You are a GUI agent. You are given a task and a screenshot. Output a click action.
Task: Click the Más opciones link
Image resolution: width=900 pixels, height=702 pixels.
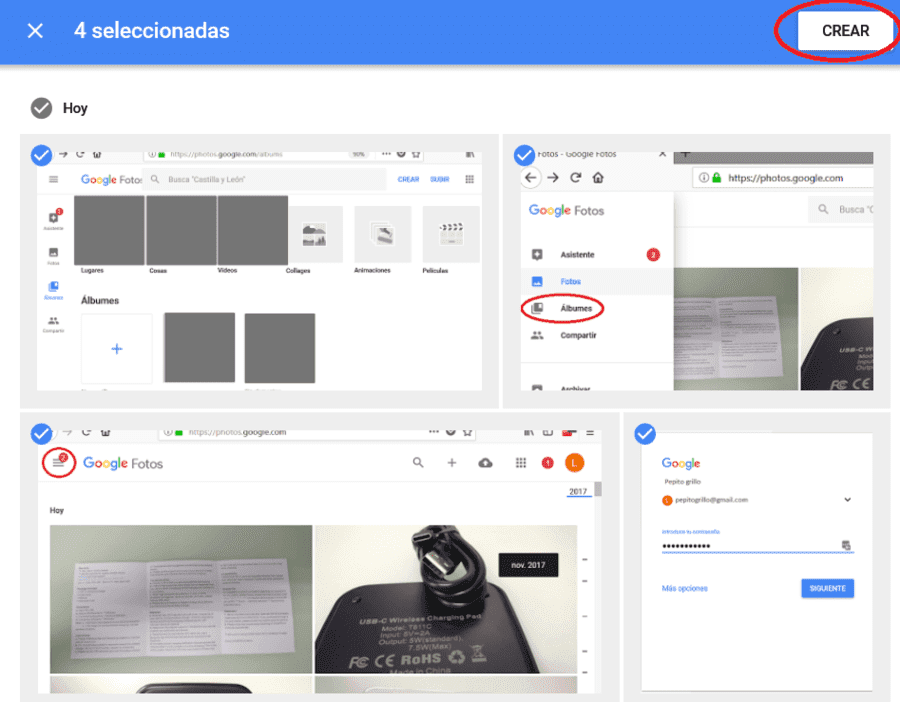coord(684,588)
